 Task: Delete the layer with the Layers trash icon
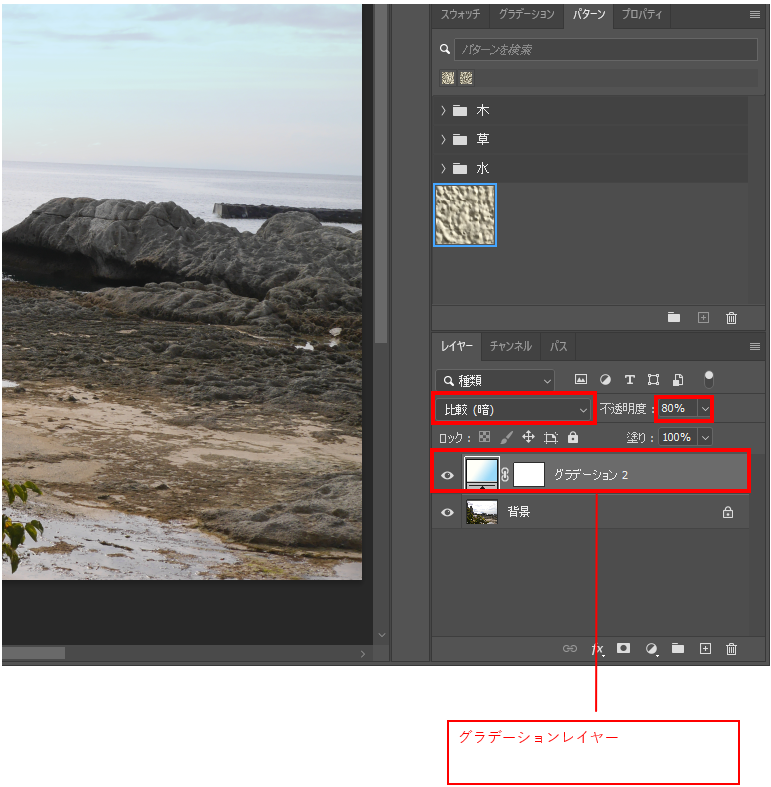(x=731, y=649)
